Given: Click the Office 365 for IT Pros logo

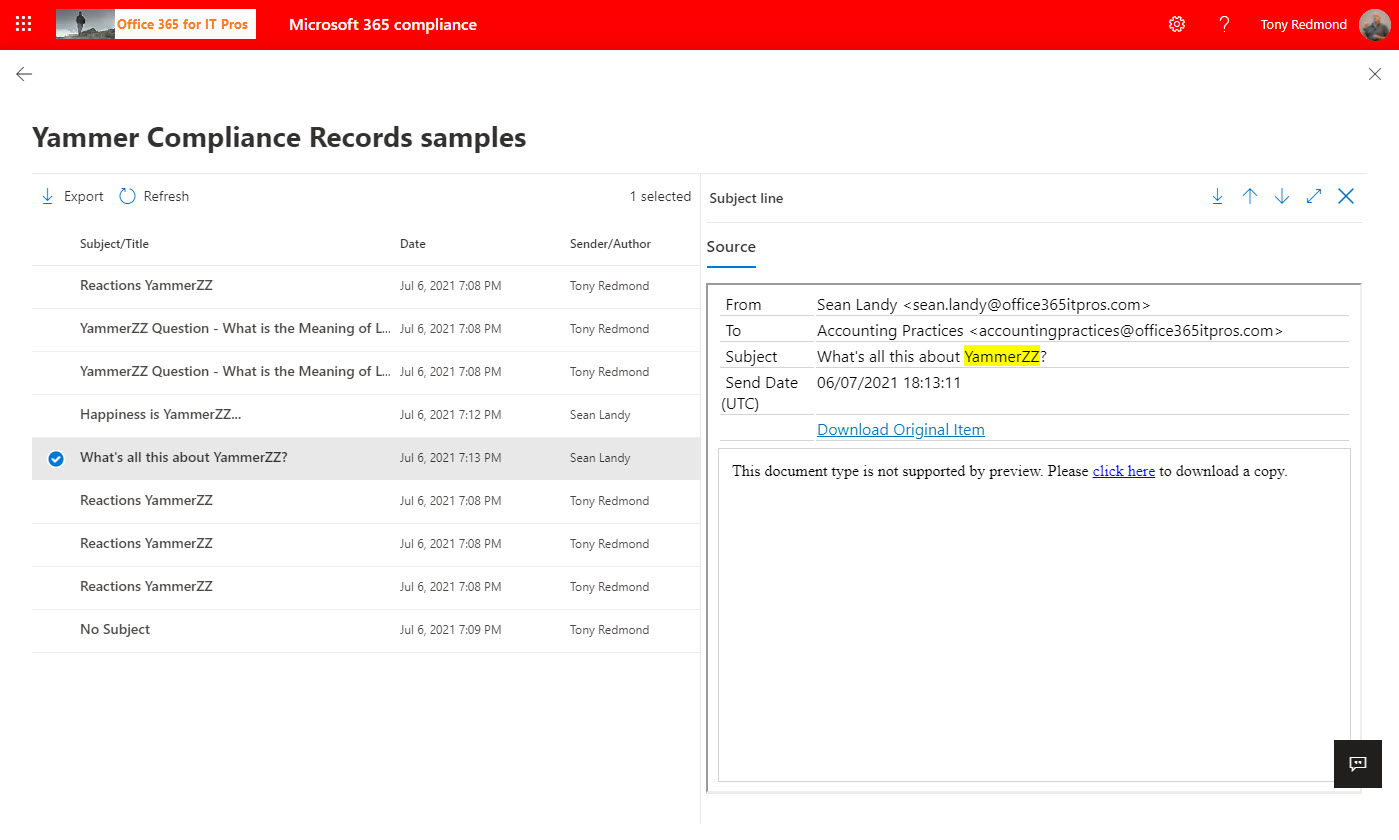Looking at the screenshot, I should (156, 24).
